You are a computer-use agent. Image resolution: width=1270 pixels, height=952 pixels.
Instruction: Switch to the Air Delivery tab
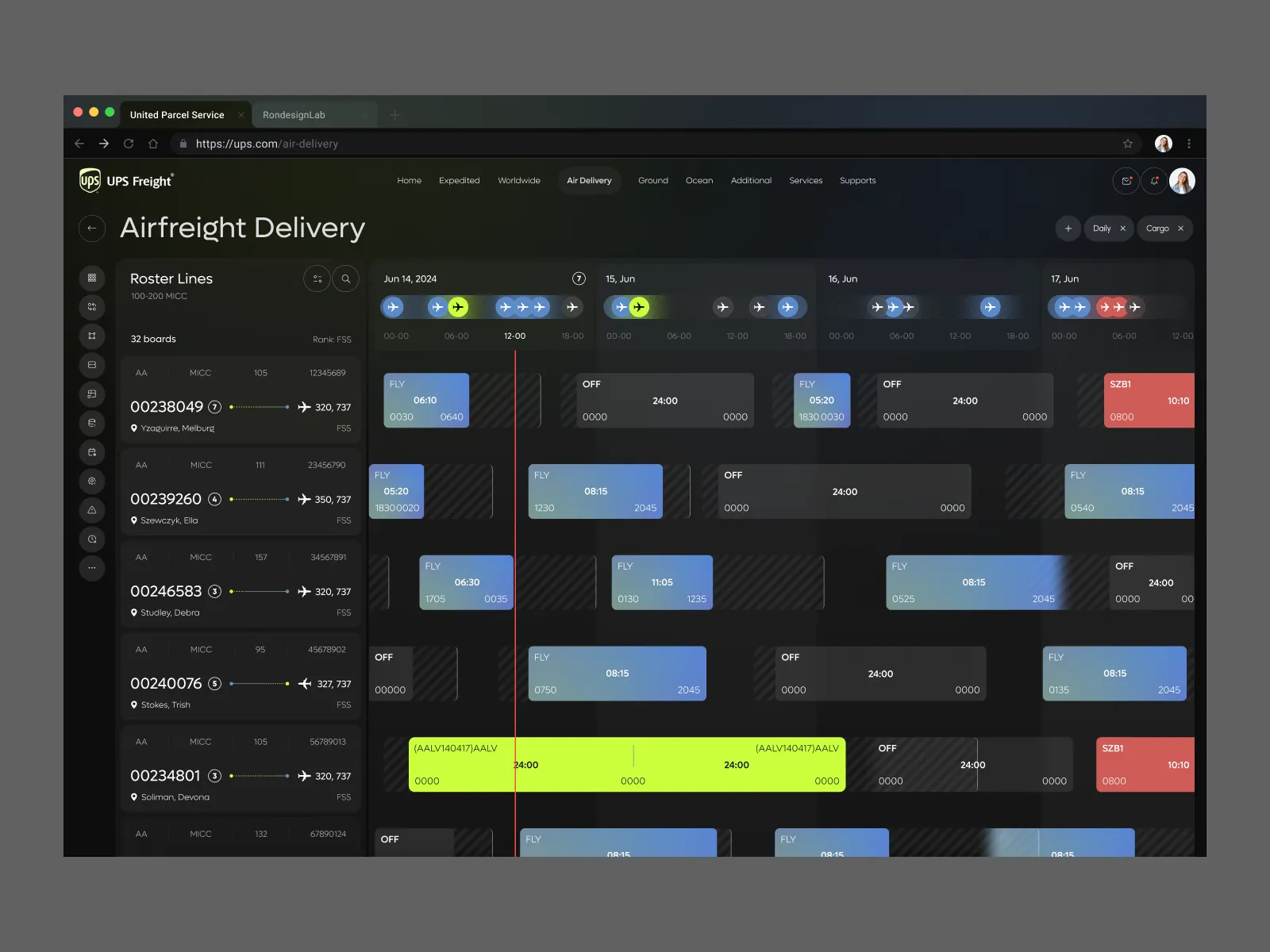tap(589, 181)
